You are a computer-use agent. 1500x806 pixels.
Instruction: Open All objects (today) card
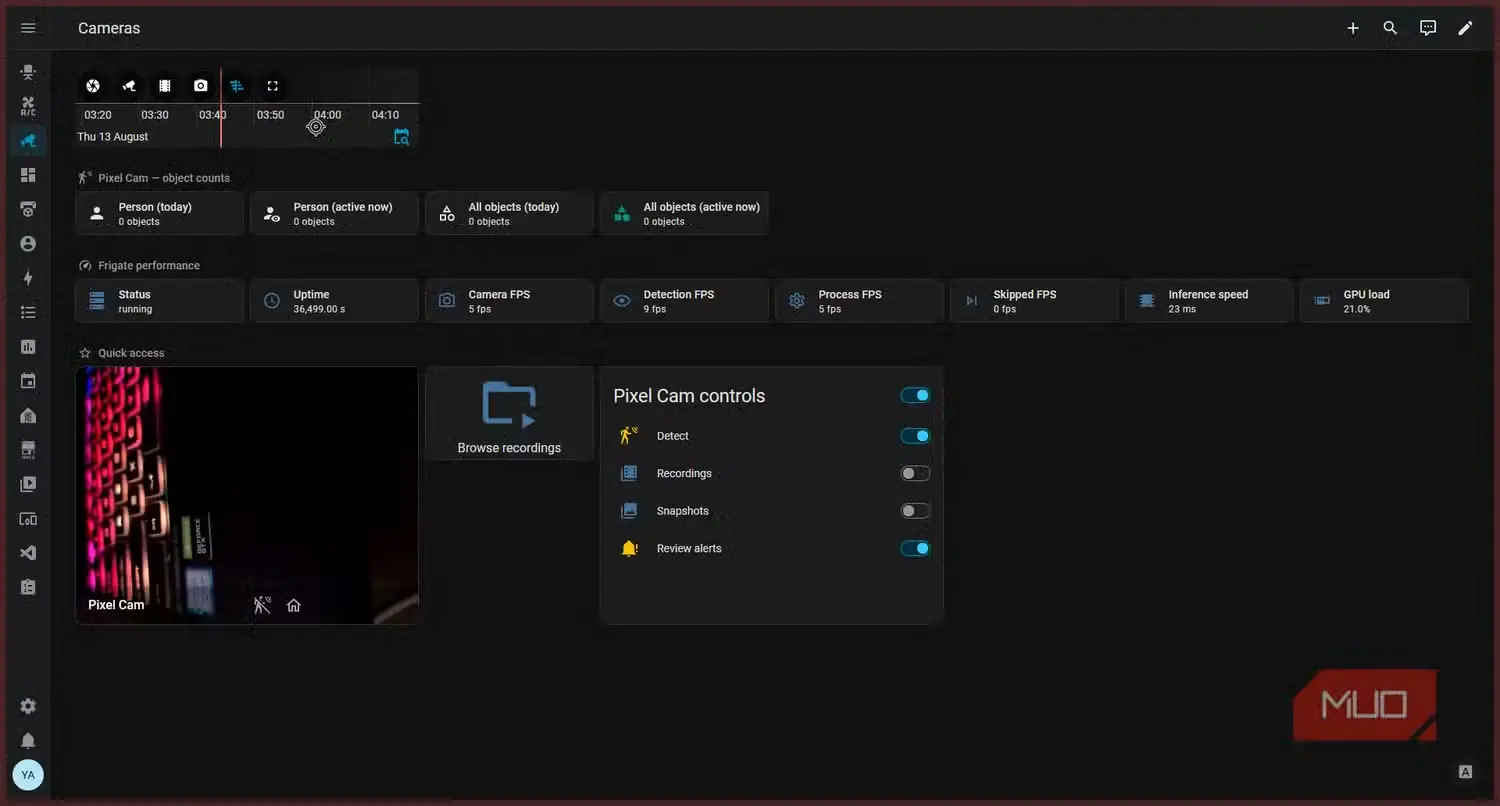coord(509,213)
